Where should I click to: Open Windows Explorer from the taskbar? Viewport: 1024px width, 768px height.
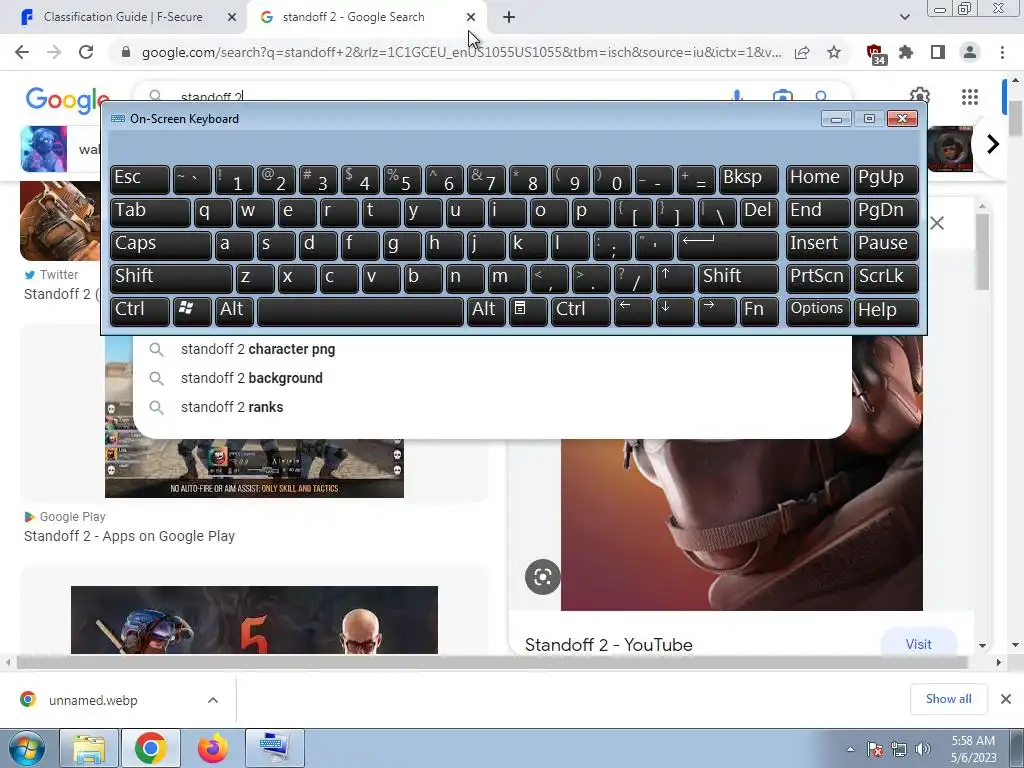pos(89,748)
